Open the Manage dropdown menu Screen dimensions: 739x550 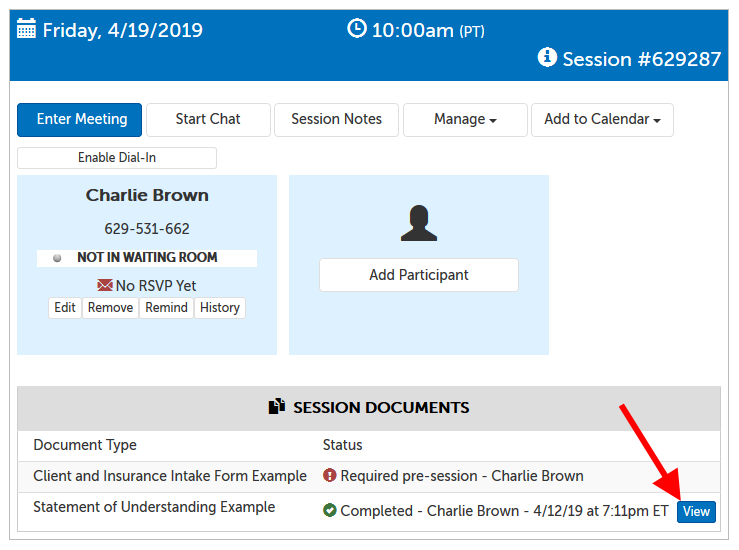pos(465,119)
